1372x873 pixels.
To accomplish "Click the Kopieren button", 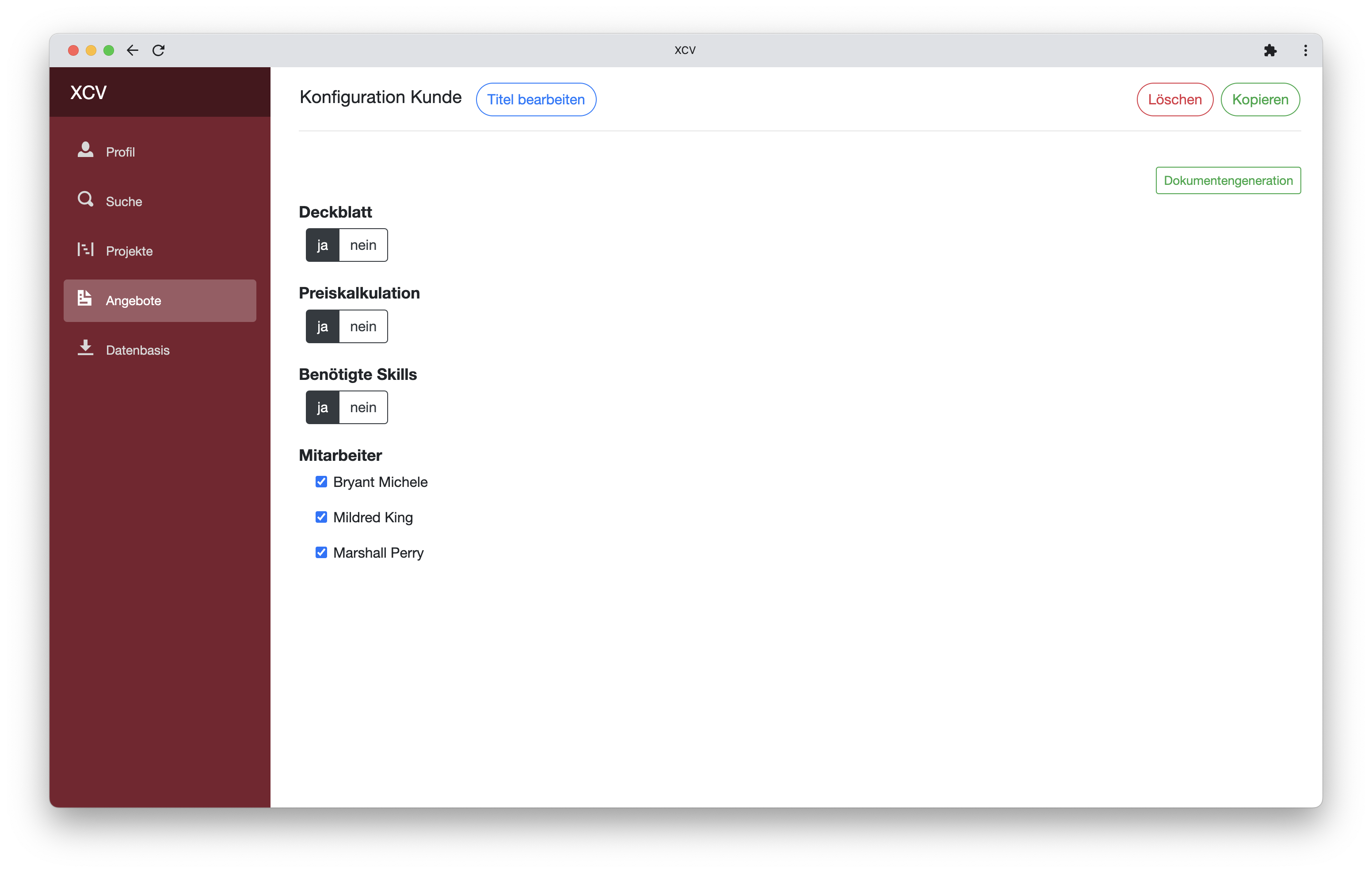I will (x=1260, y=99).
